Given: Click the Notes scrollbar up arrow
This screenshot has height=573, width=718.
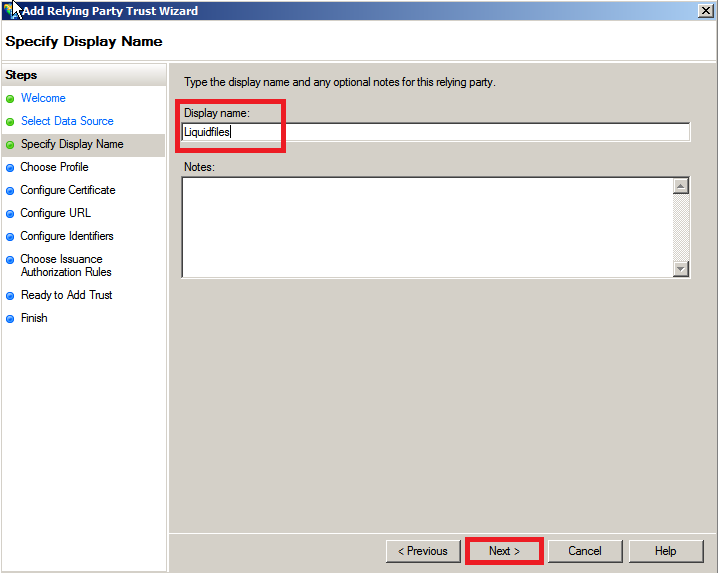Looking at the screenshot, I should 681,186.
